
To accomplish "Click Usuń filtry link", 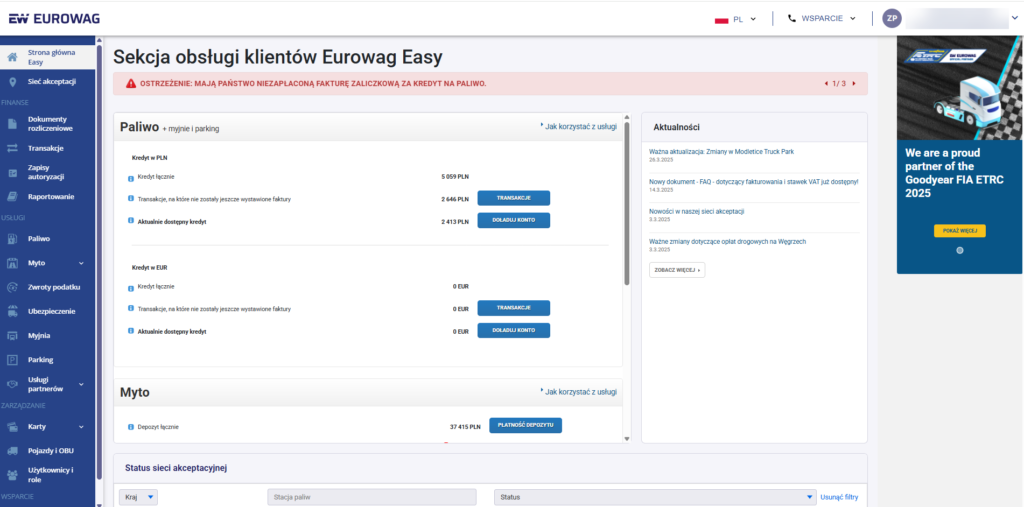I will 839,498.
